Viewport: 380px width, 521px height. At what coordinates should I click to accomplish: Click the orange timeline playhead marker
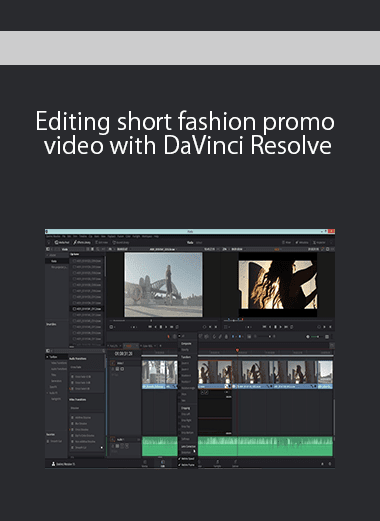coord(237,350)
